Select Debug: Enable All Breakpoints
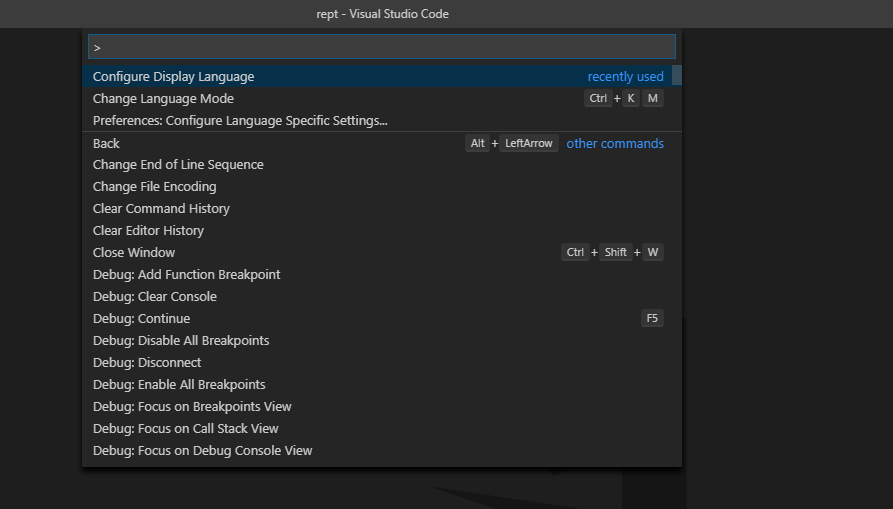The height and width of the screenshot is (509, 893). click(x=179, y=385)
